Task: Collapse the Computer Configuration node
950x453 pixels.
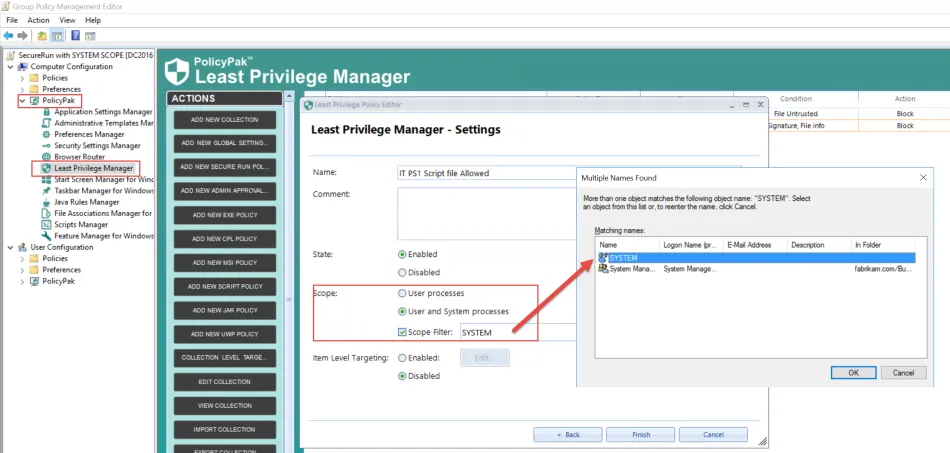Action: coord(10,67)
